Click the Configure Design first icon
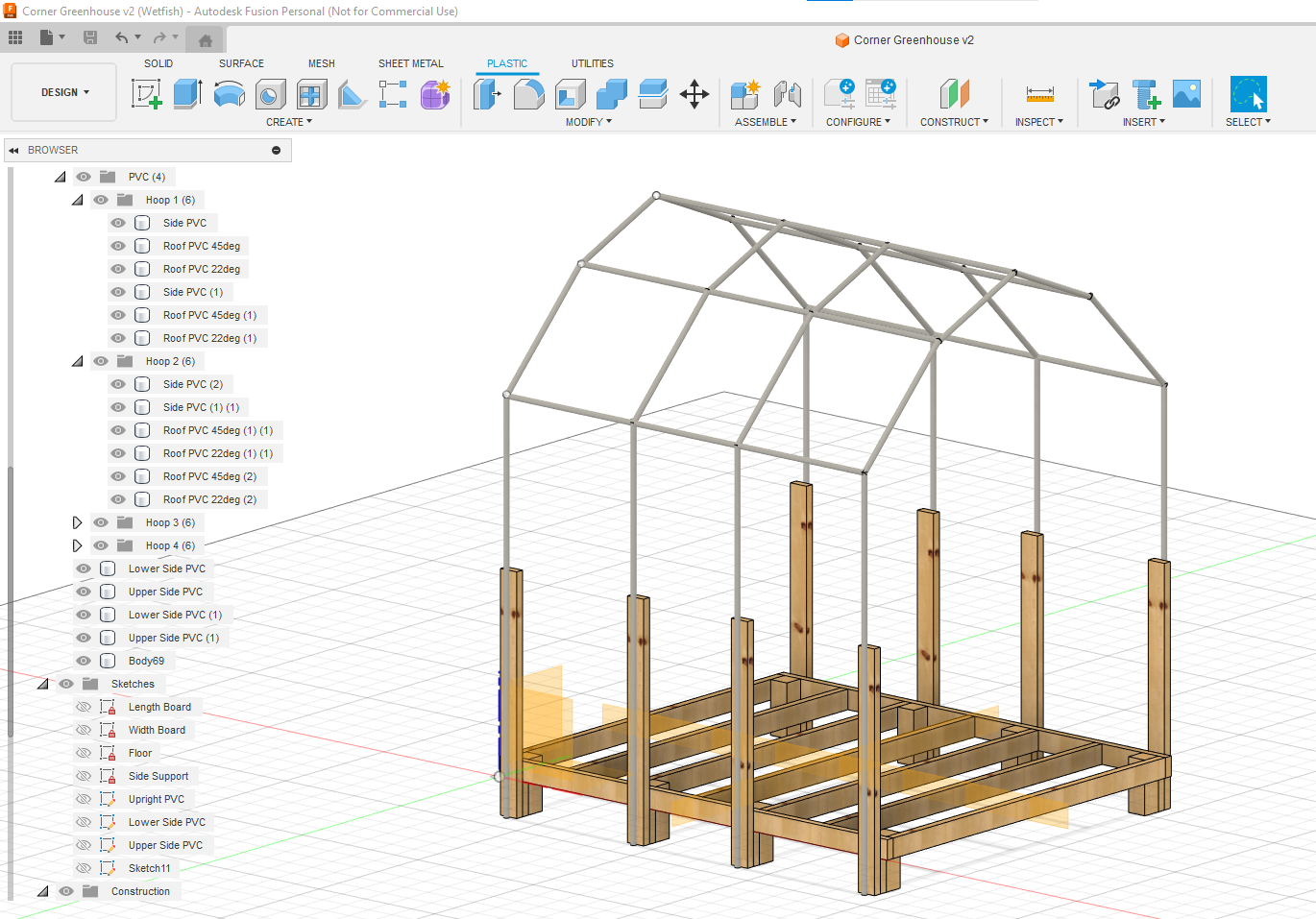 tap(840, 94)
